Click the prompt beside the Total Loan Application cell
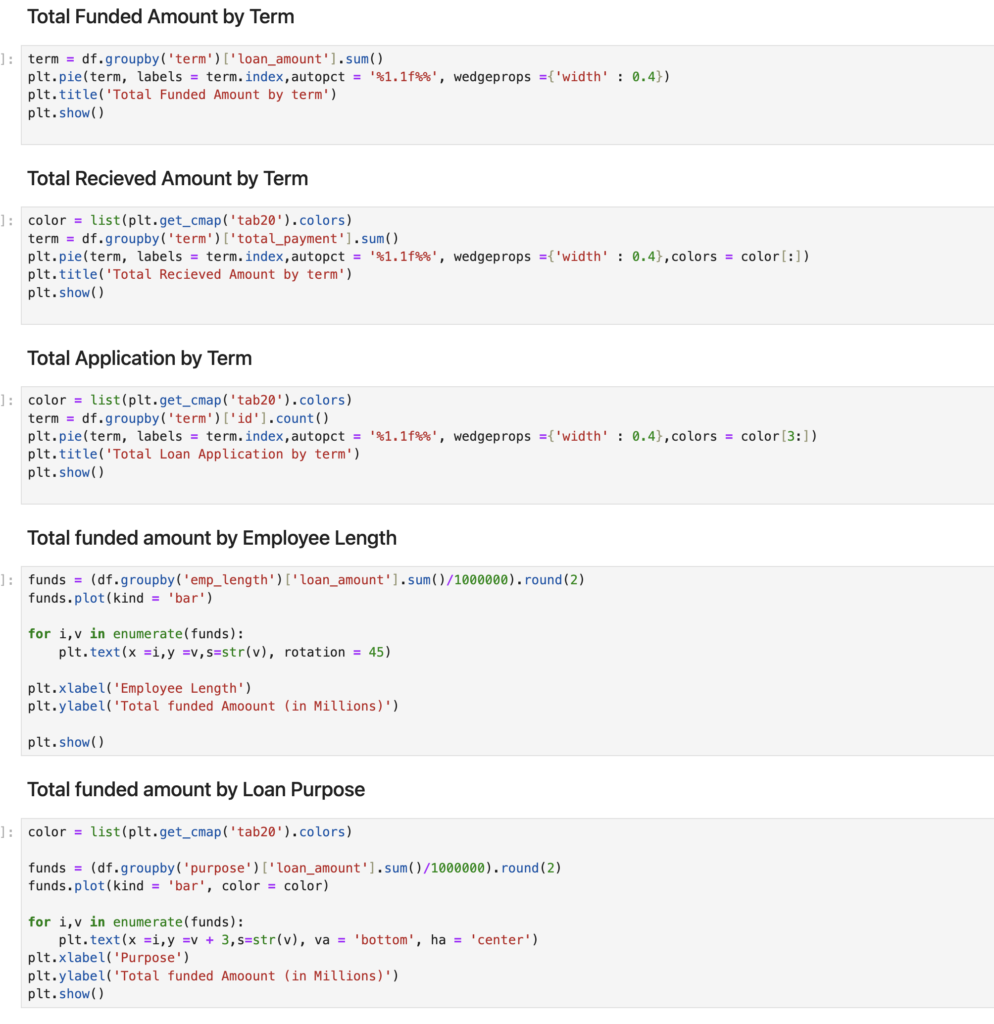Viewport: 994px width, 1024px height. click(8, 400)
